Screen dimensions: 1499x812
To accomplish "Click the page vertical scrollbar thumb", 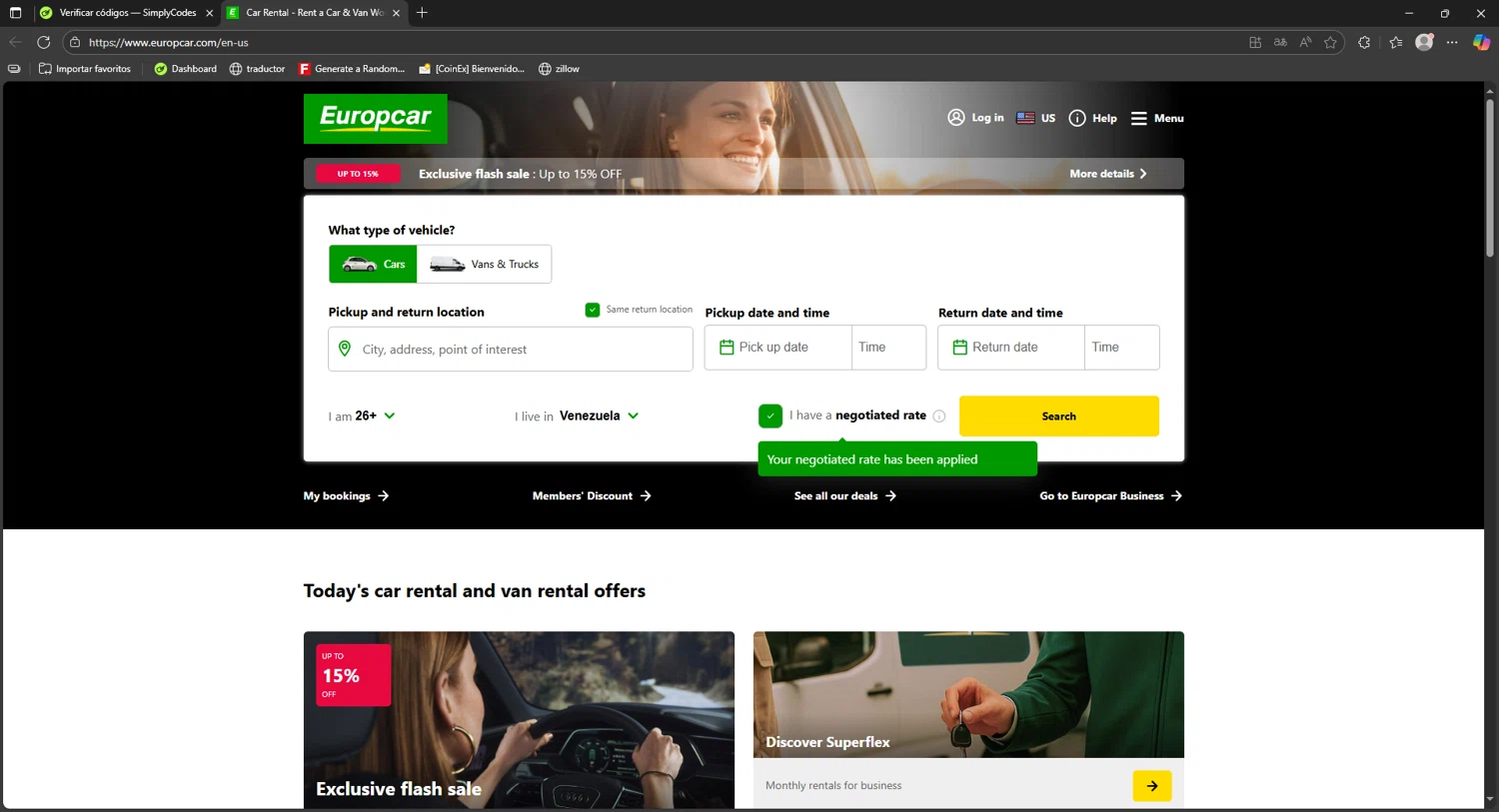I will coord(1490,178).
